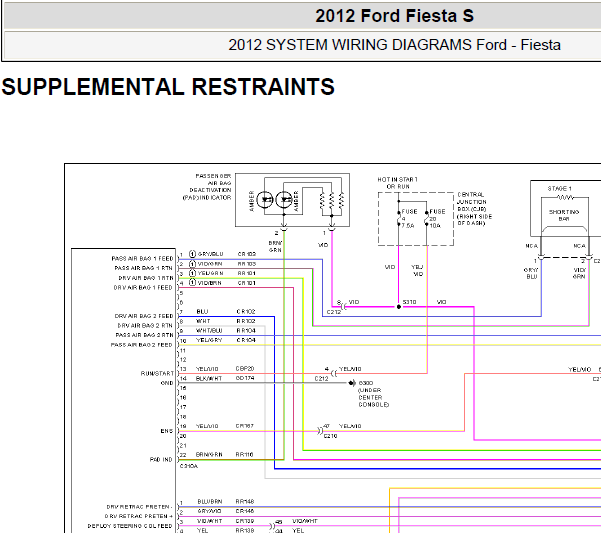Click the ENS pin label
The height and width of the screenshot is (533, 601).
pos(167,431)
